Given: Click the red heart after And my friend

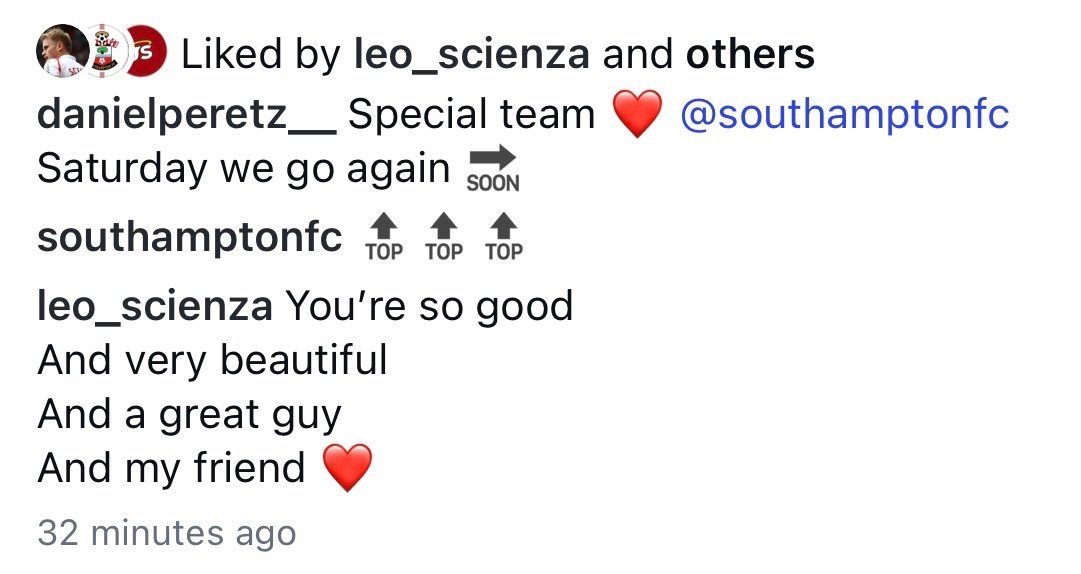Looking at the screenshot, I should click(x=347, y=468).
